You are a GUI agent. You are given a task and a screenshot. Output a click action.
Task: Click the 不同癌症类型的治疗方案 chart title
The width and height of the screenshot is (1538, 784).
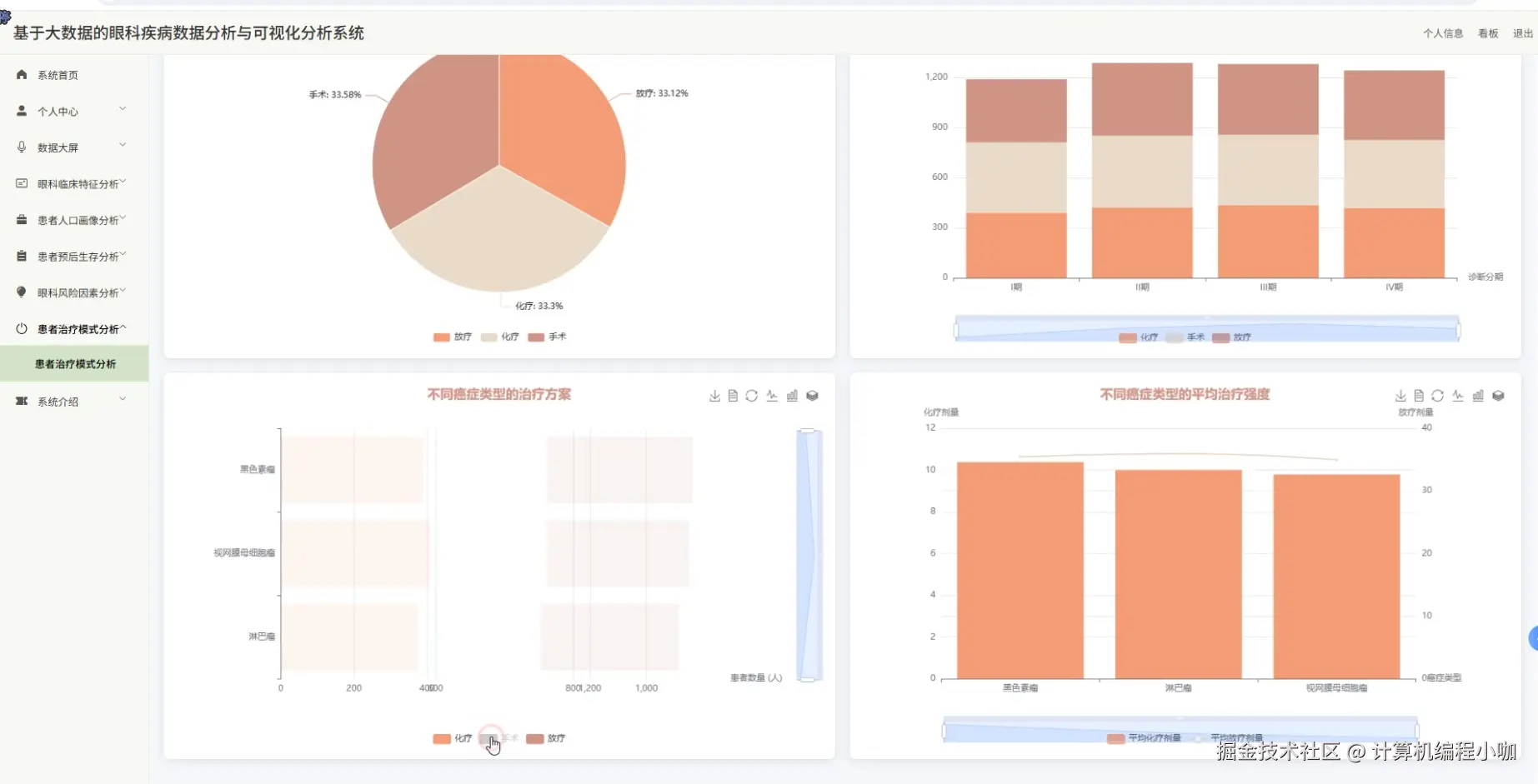click(499, 395)
